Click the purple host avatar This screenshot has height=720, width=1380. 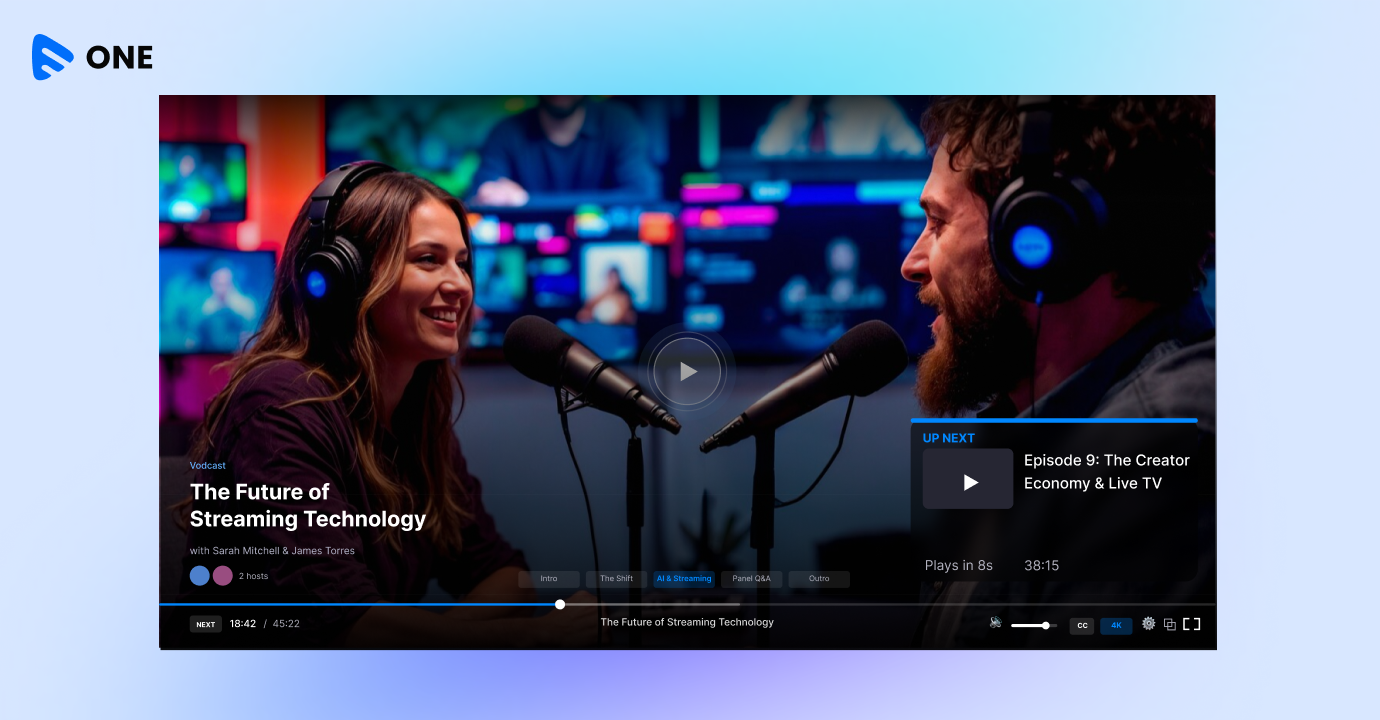223,576
